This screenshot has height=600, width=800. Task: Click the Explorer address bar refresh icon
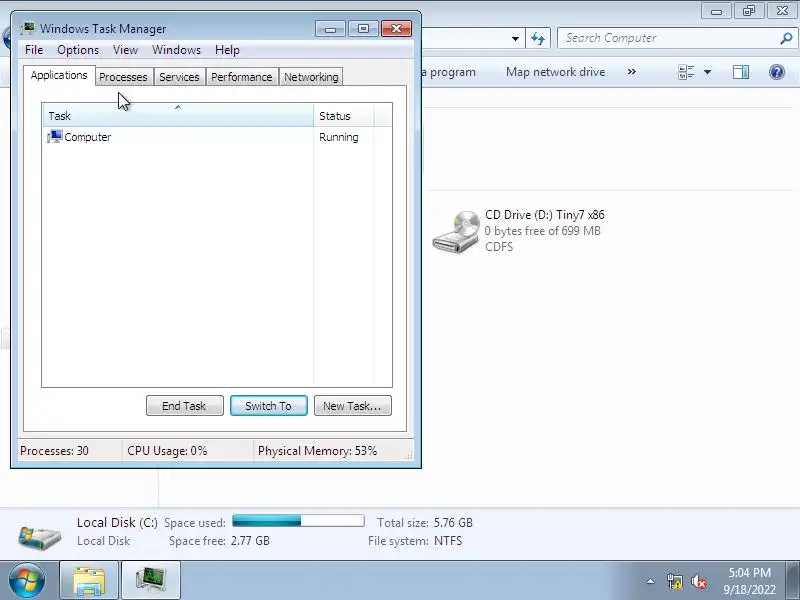[538, 38]
